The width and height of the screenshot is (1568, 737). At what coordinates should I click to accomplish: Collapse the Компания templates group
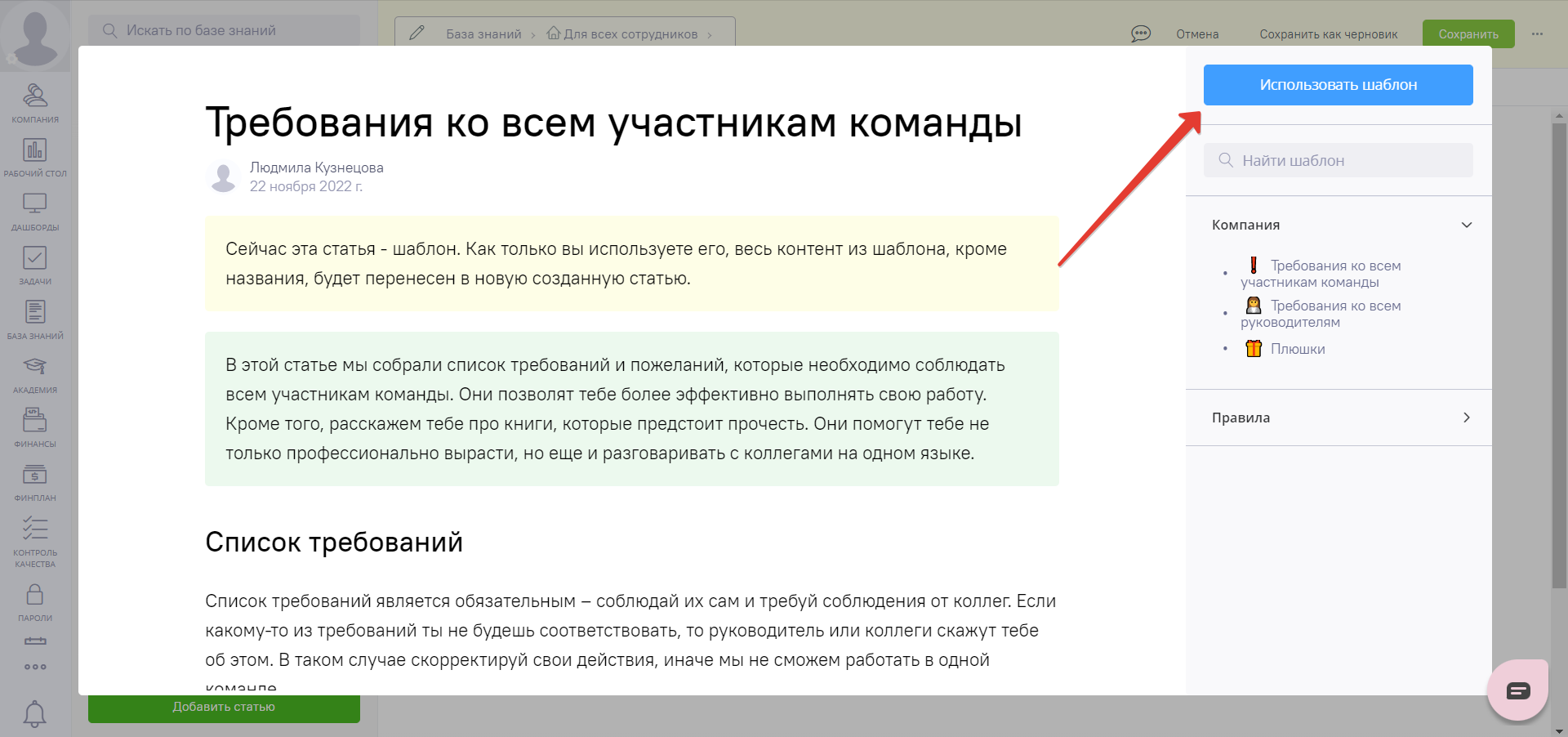coord(1467,225)
